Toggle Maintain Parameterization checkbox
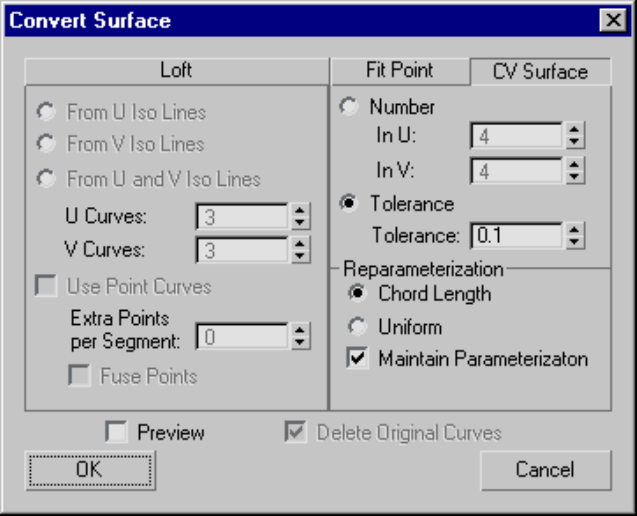Viewport: 637px width, 516px height. [x=357, y=358]
